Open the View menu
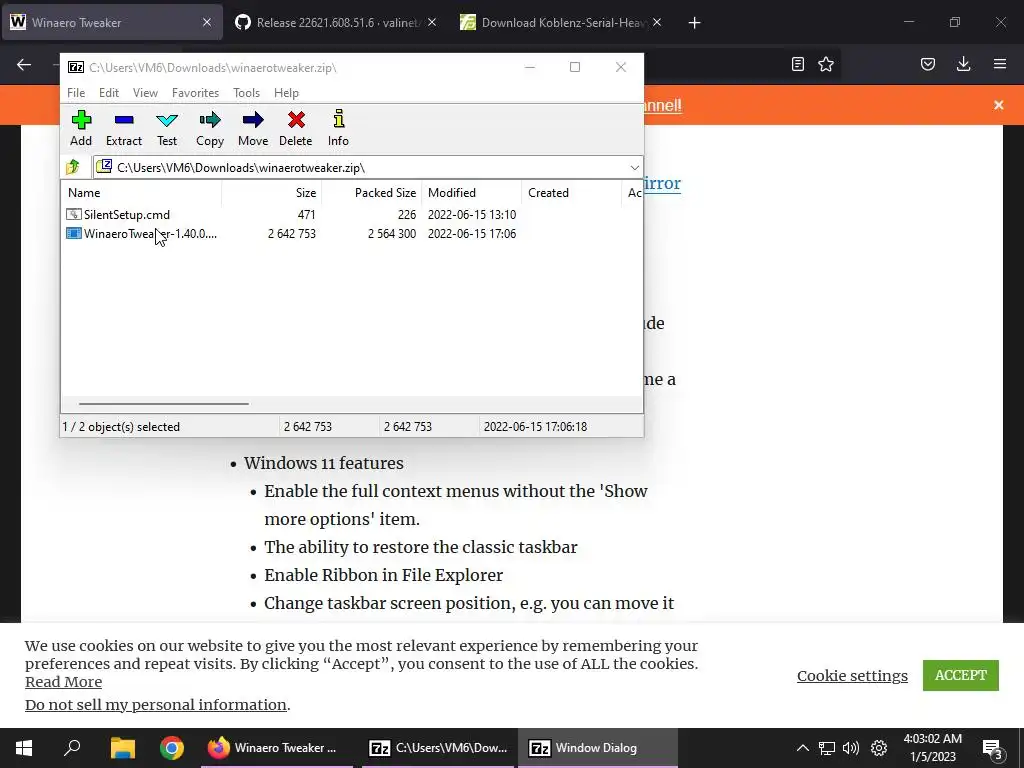1024x768 pixels. click(145, 93)
